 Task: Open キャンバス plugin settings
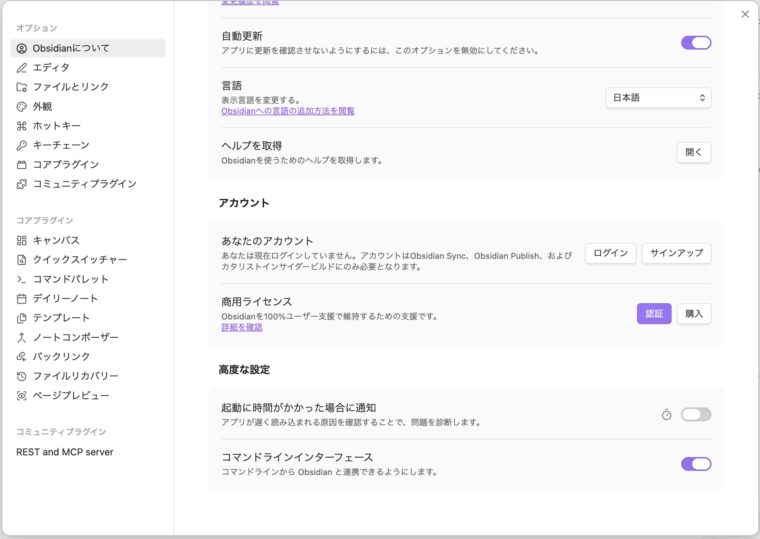click(88, 240)
